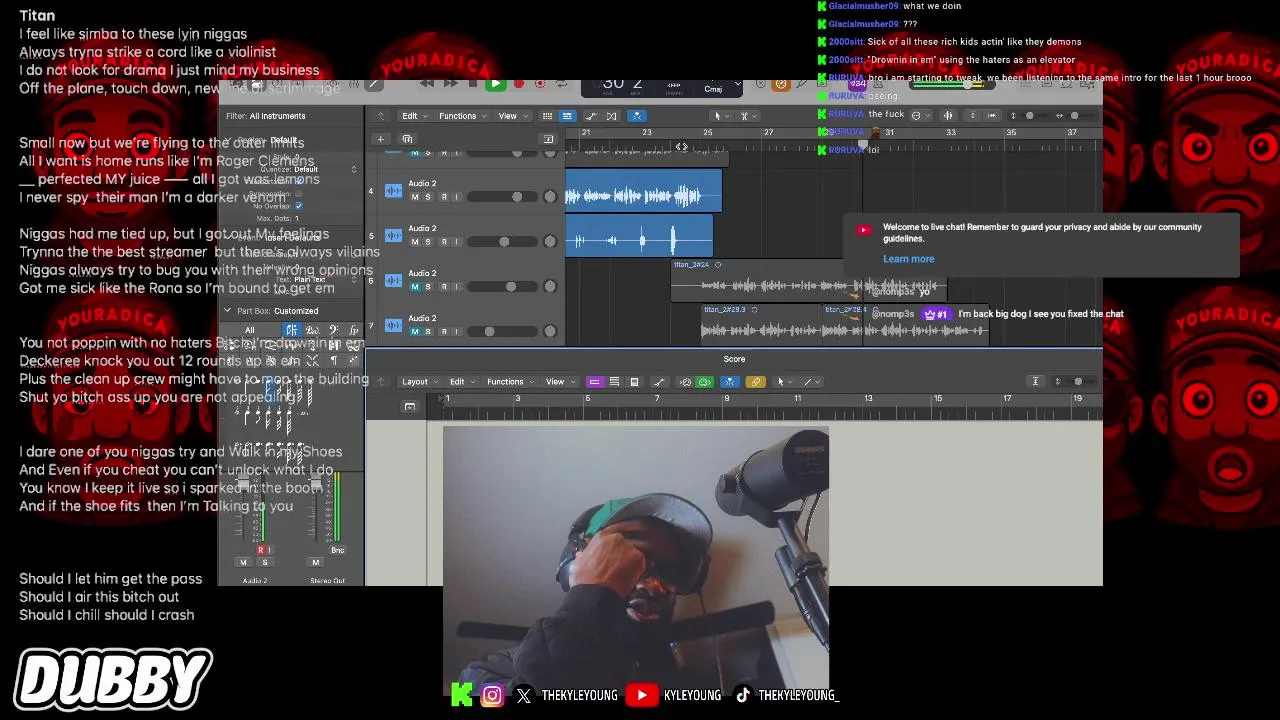Mute track 4 with its M button

point(414,197)
